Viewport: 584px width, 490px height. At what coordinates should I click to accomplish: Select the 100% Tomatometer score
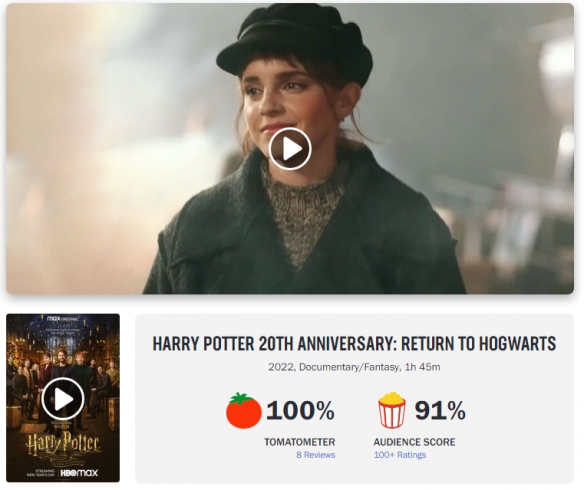(300, 410)
